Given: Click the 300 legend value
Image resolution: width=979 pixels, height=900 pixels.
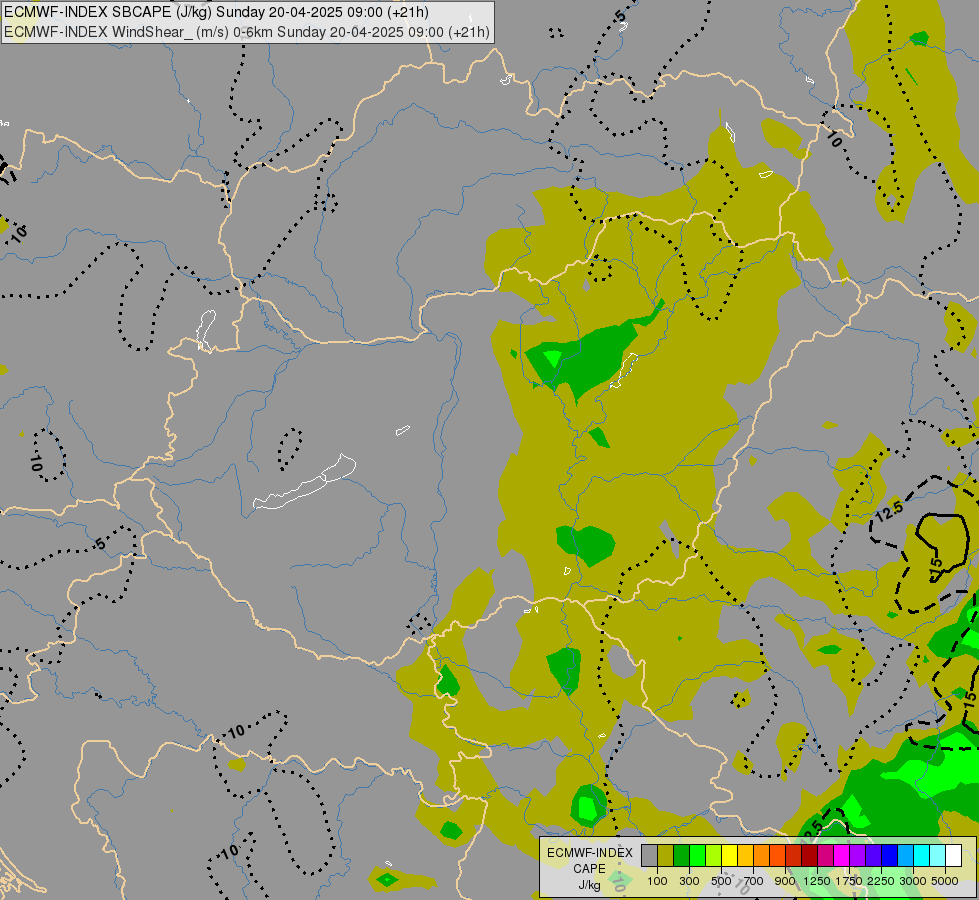Looking at the screenshot, I should coord(689,881).
